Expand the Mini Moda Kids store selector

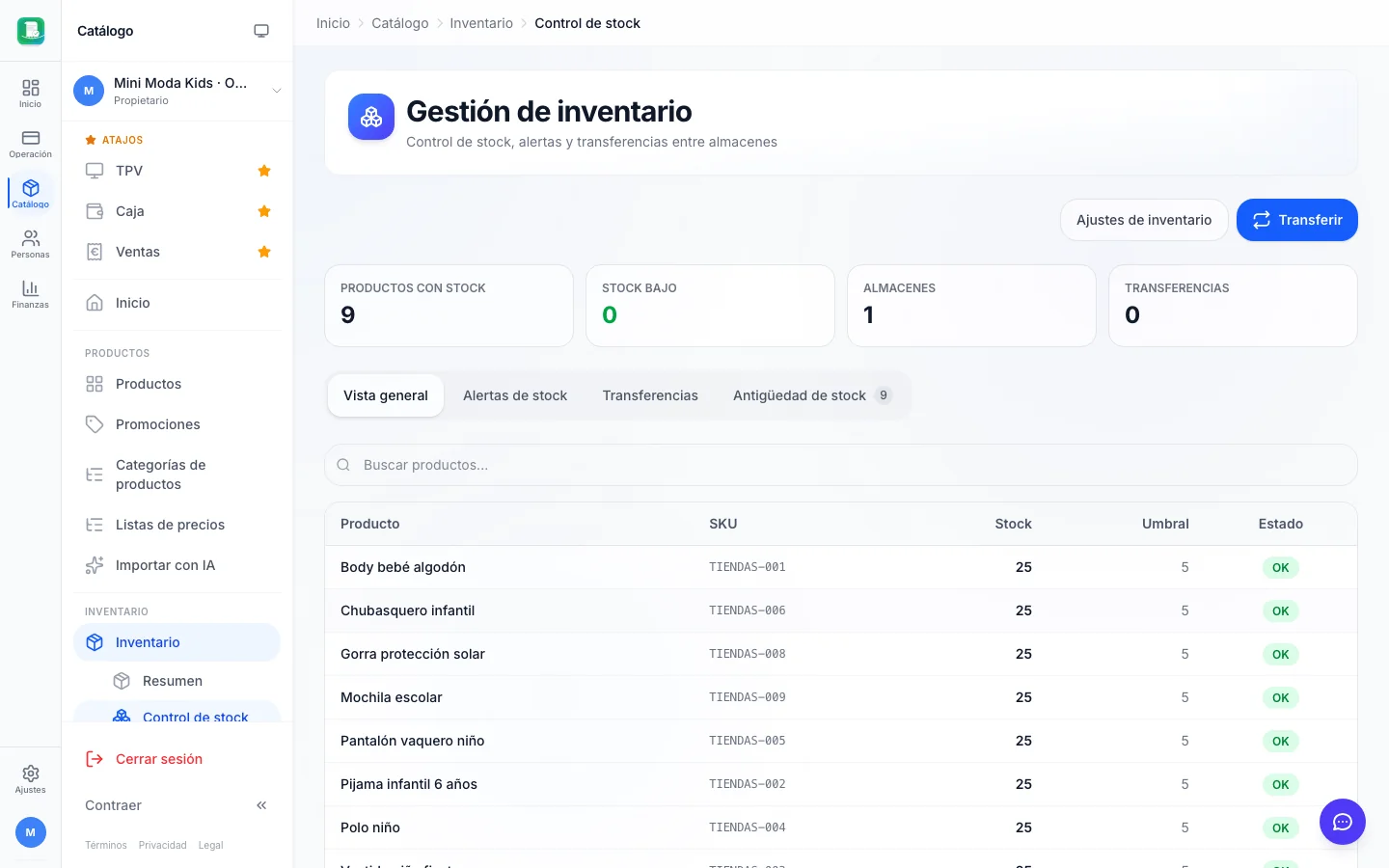177,91
